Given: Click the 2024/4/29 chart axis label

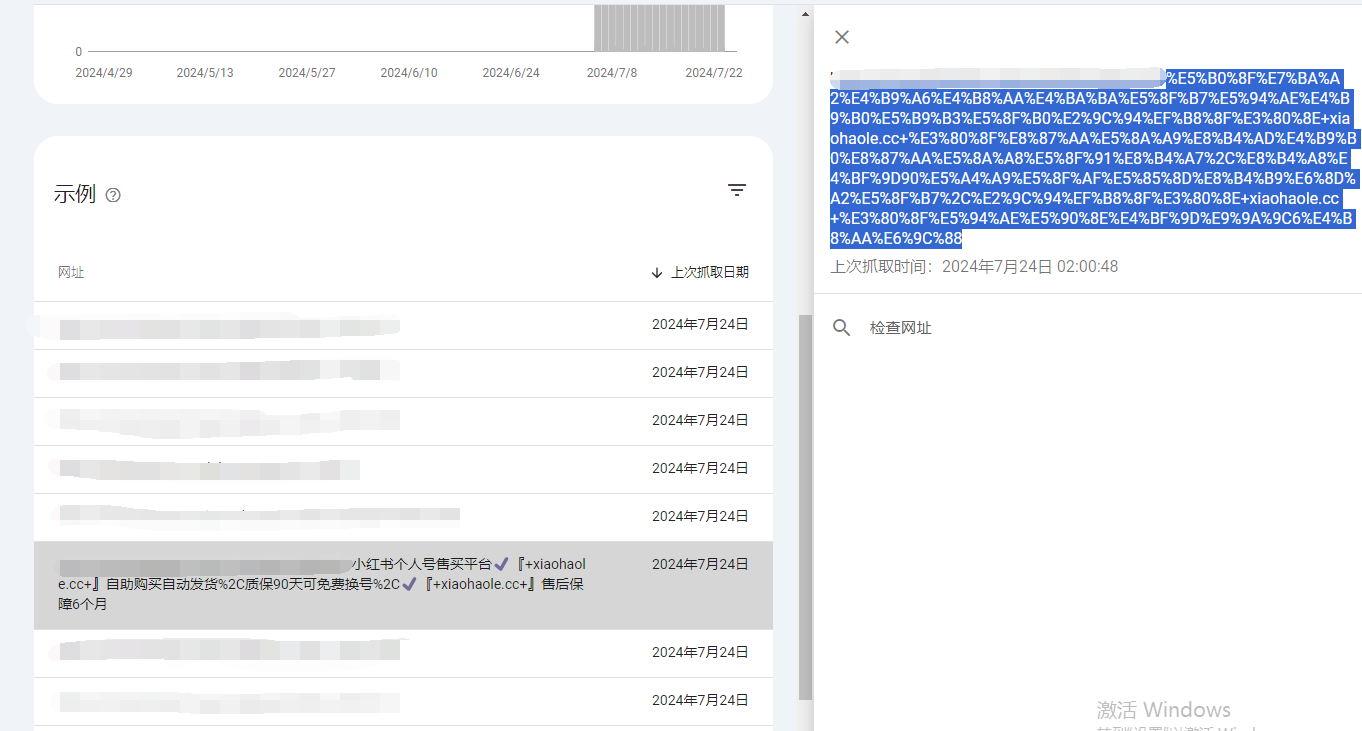Looking at the screenshot, I should point(104,73).
